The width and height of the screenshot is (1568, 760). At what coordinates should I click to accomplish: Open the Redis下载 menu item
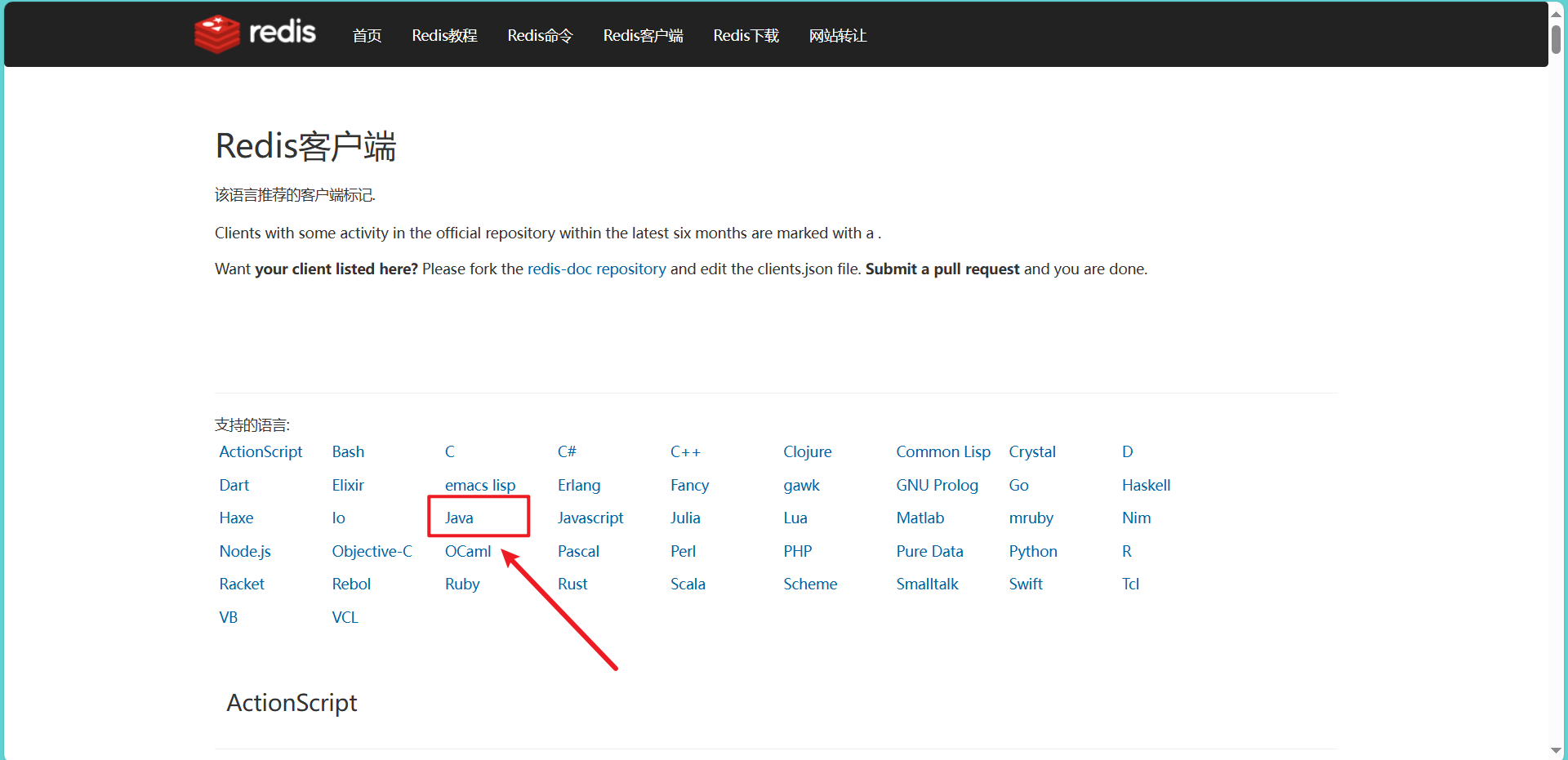tap(746, 36)
